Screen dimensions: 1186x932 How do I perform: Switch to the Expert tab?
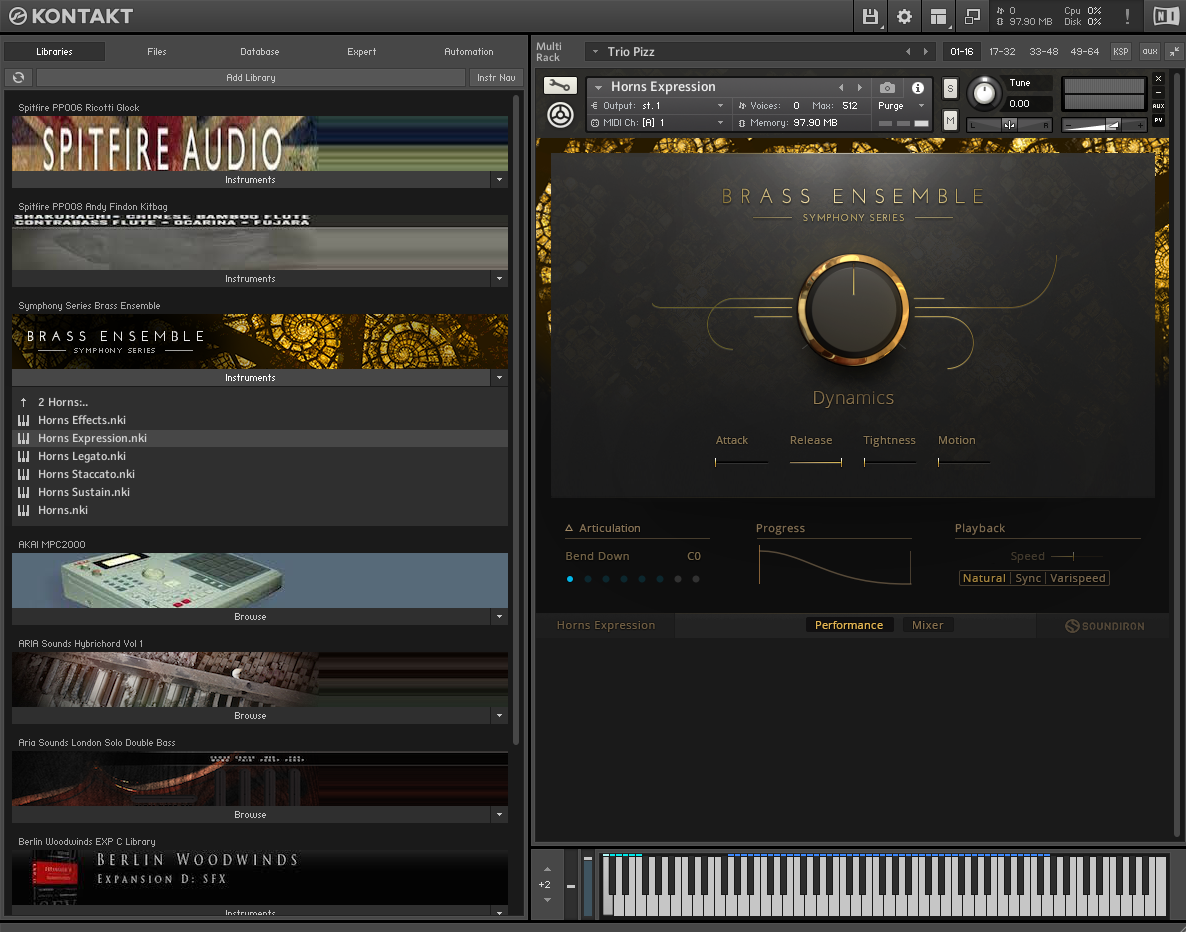click(x=362, y=51)
